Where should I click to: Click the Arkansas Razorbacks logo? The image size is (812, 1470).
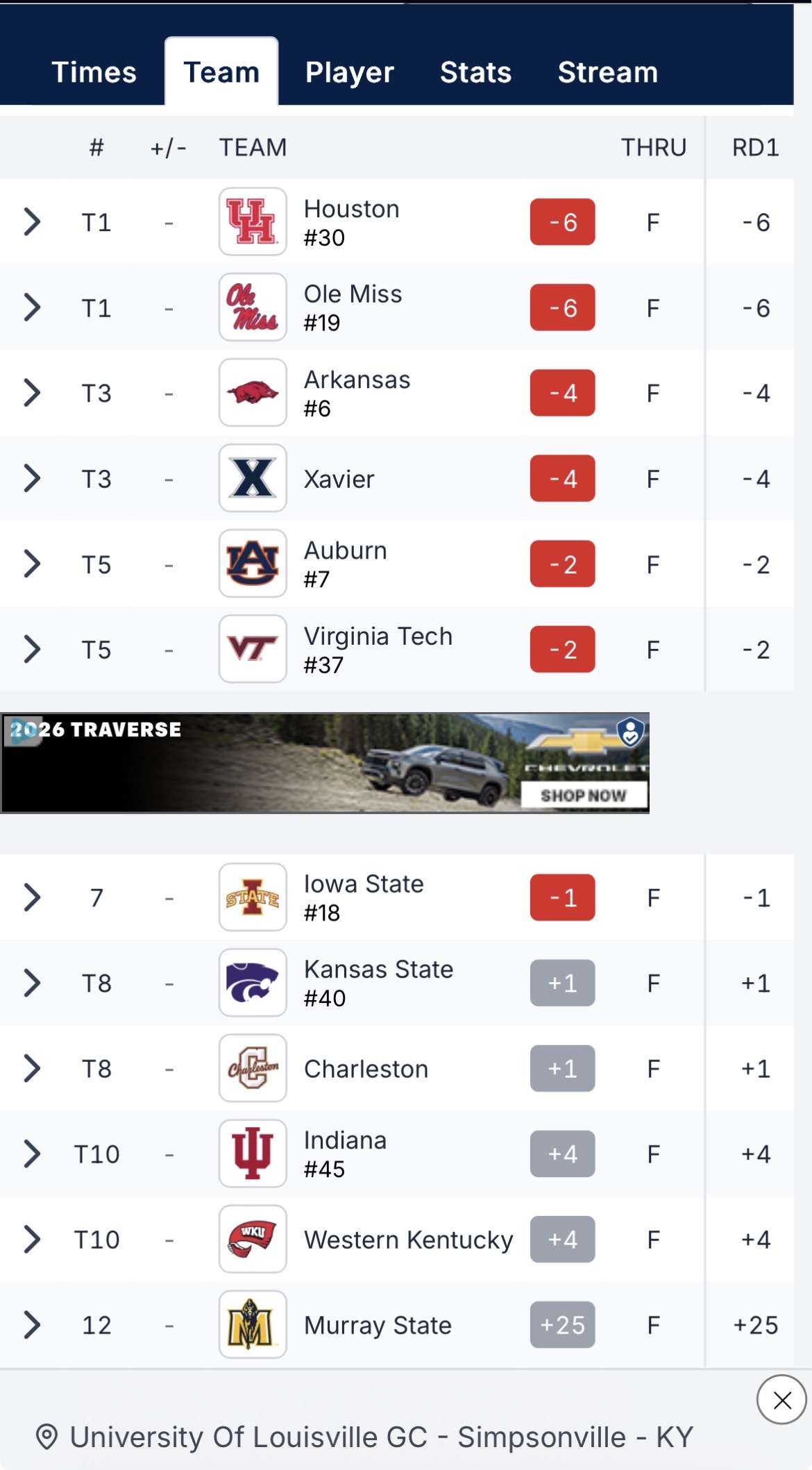pyautogui.click(x=253, y=393)
